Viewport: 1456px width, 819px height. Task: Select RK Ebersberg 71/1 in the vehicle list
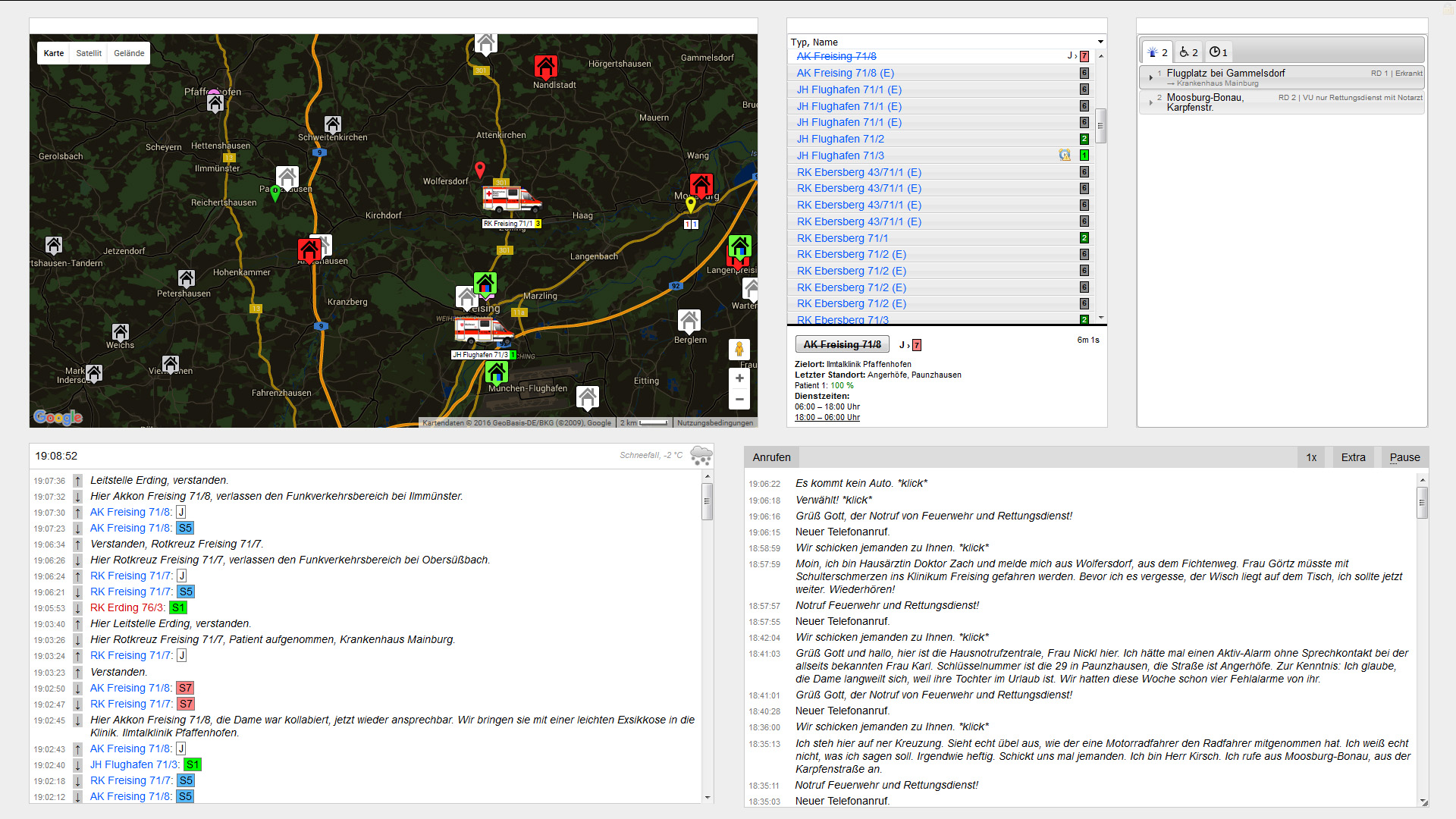(x=842, y=238)
